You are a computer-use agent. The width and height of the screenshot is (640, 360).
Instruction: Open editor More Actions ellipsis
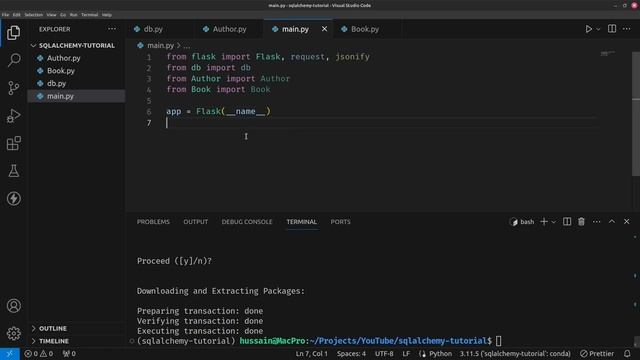pos(627,29)
